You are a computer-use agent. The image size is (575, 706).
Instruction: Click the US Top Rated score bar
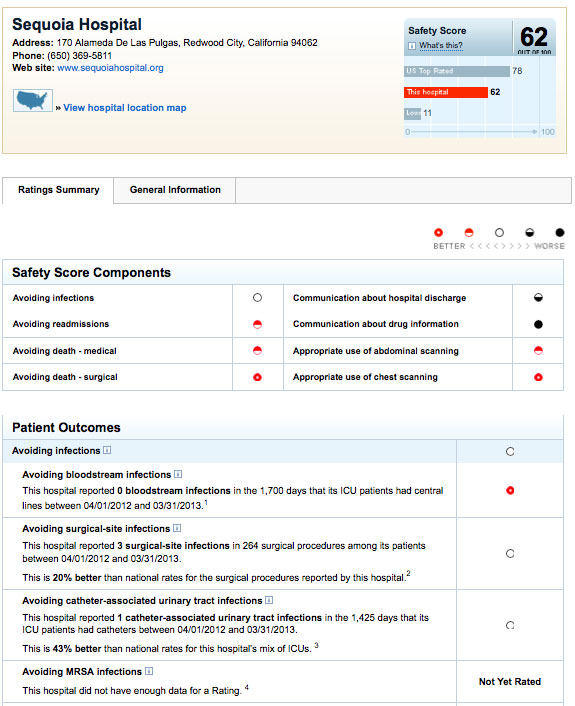(x=457, y=71)
